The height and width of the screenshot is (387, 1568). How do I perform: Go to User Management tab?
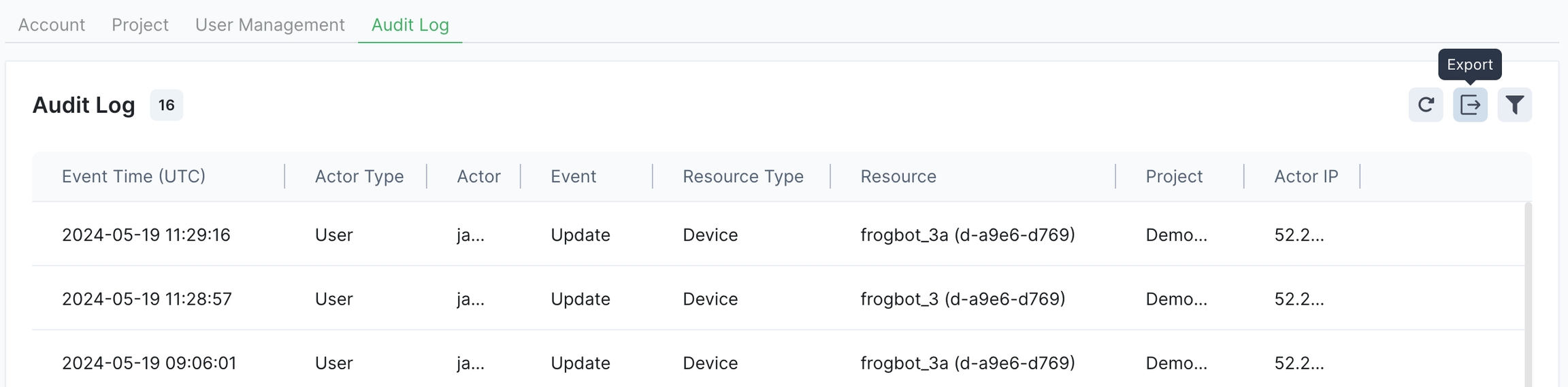[x=269, y=25]
